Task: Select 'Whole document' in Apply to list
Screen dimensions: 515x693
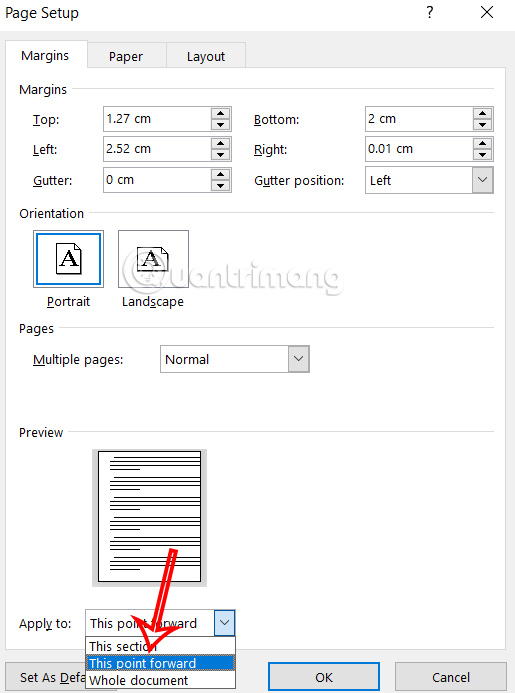Action: pyautogui.click(x=160, y=680)
